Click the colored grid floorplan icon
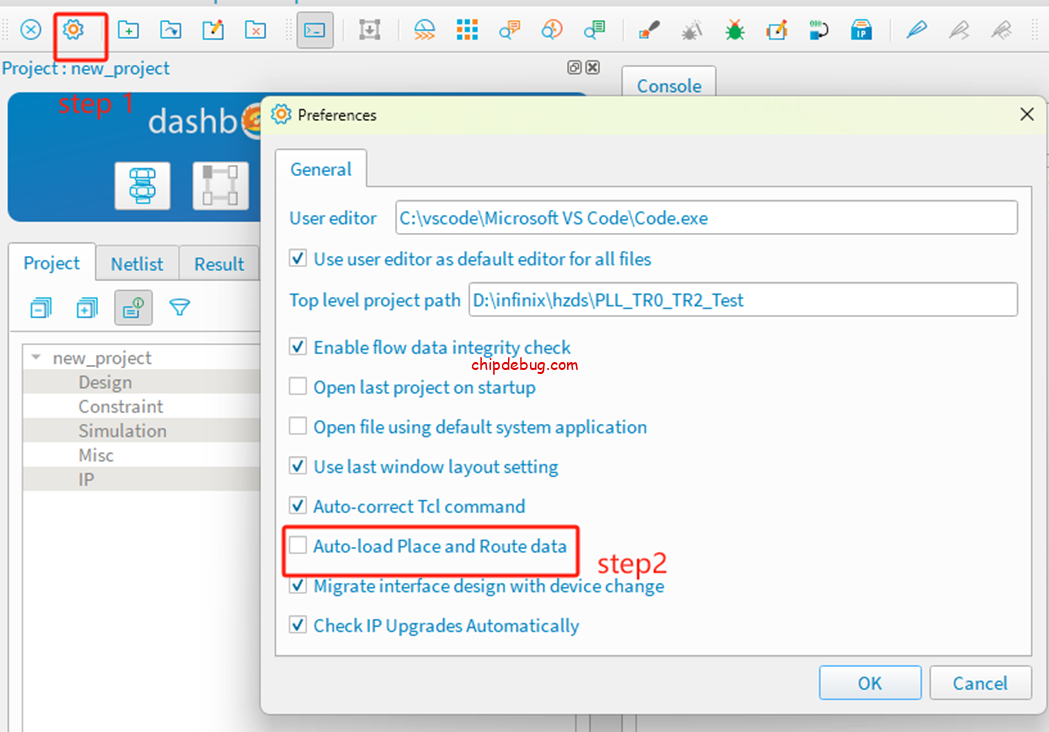Screen dimensions: 1049x732 467,30
